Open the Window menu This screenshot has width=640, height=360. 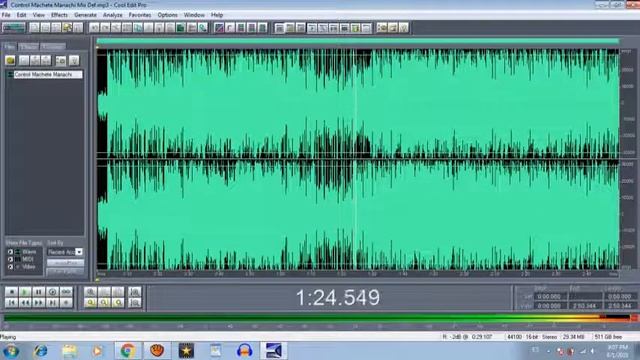[x=194, y=15]
